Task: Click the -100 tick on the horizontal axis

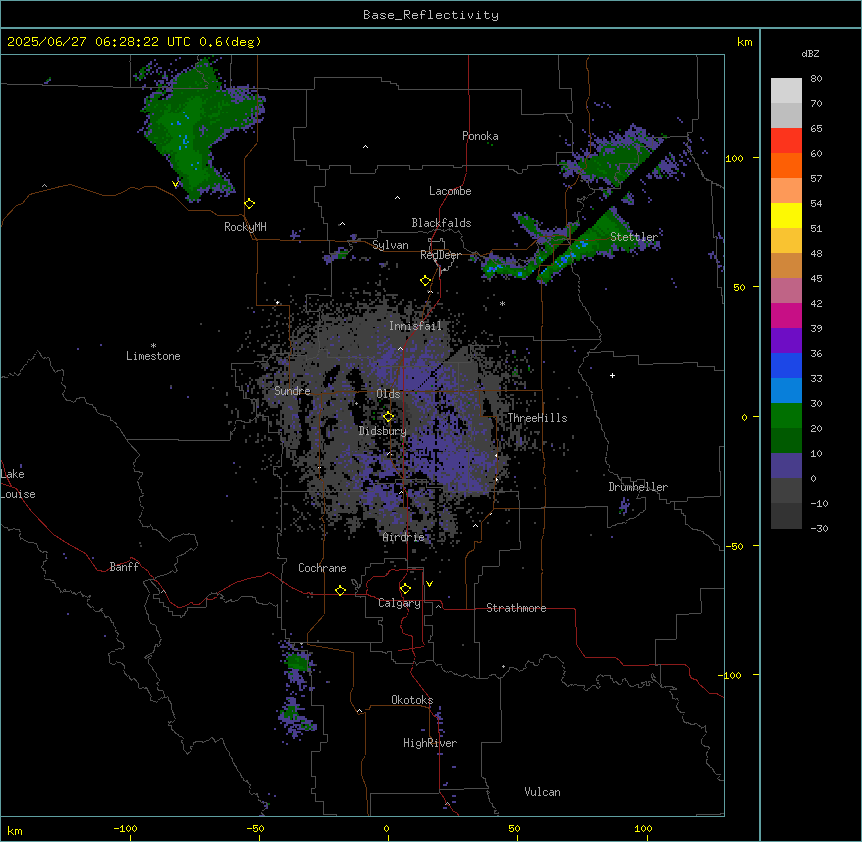Action: pyautogui.click(x=125, y=828)
